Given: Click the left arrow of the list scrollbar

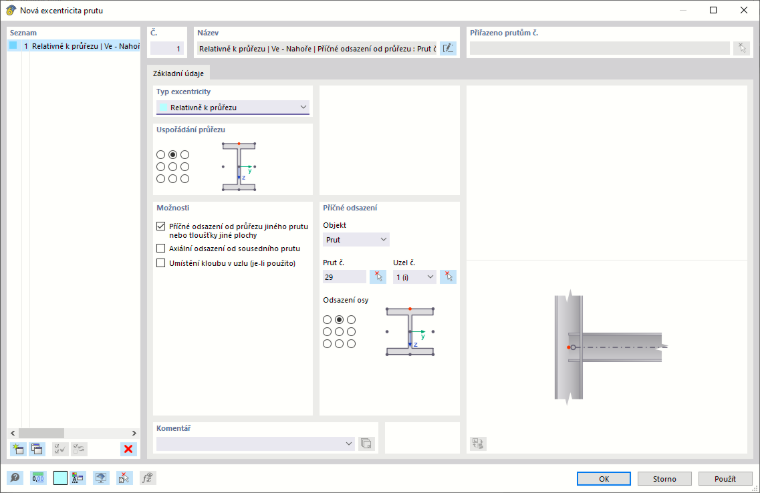Looking at the screenshot, I should tap(13, 433).
